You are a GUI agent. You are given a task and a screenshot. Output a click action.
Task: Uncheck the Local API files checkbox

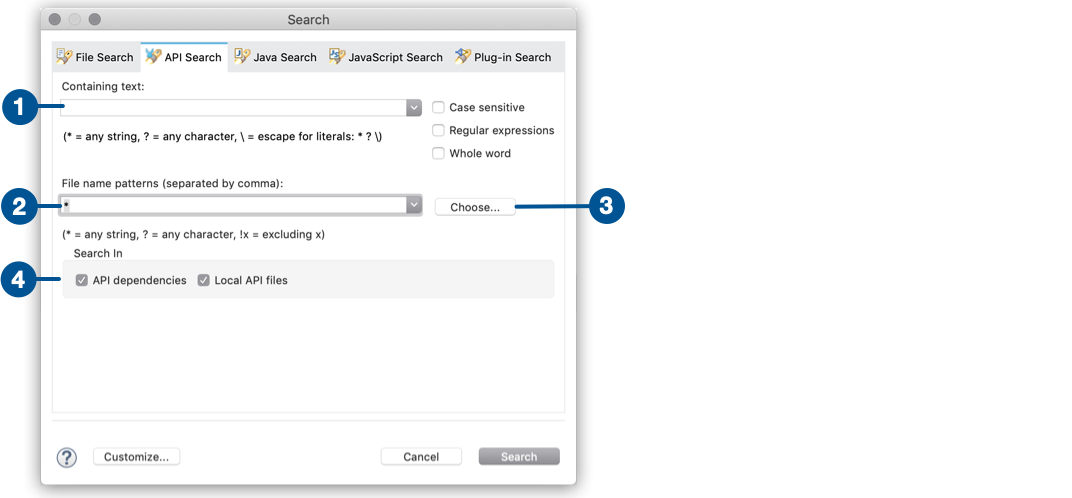[204, 280]
